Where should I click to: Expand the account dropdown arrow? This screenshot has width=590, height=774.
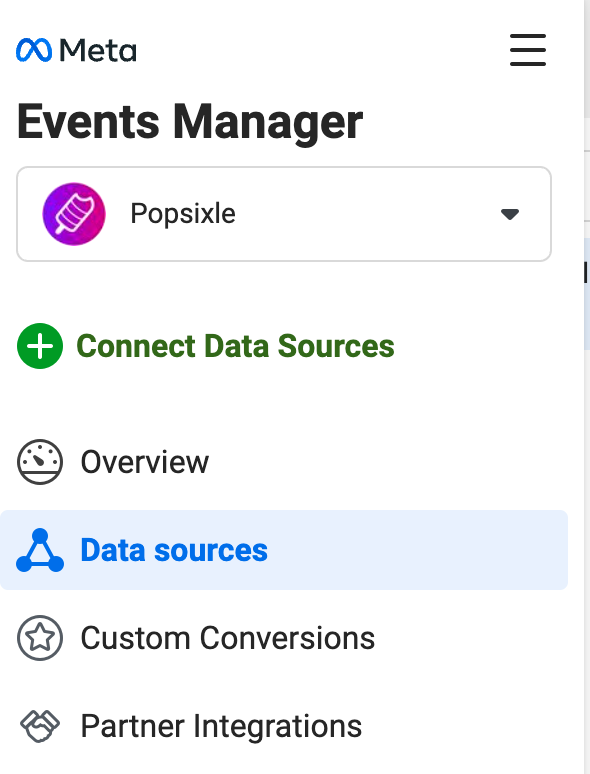coord(510,214)
